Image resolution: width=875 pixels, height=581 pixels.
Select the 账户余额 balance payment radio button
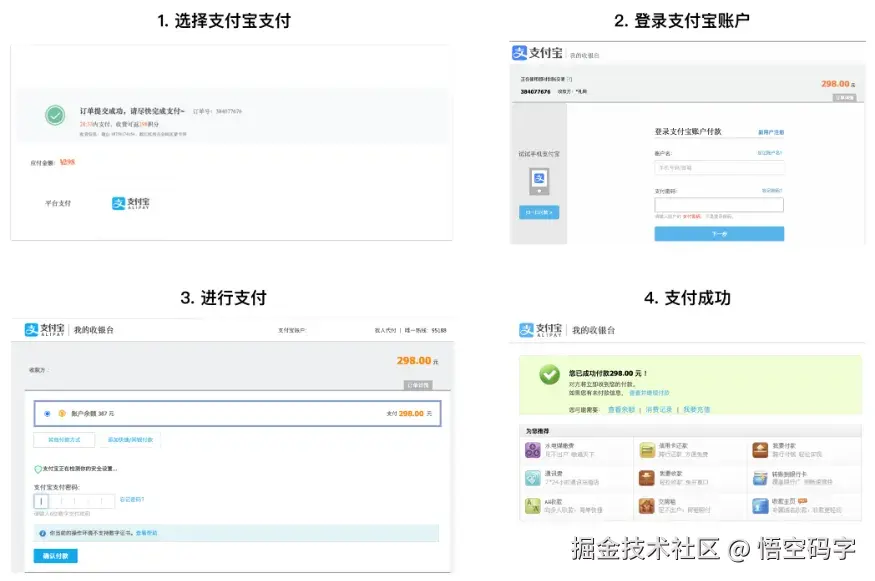pos(47,412)
